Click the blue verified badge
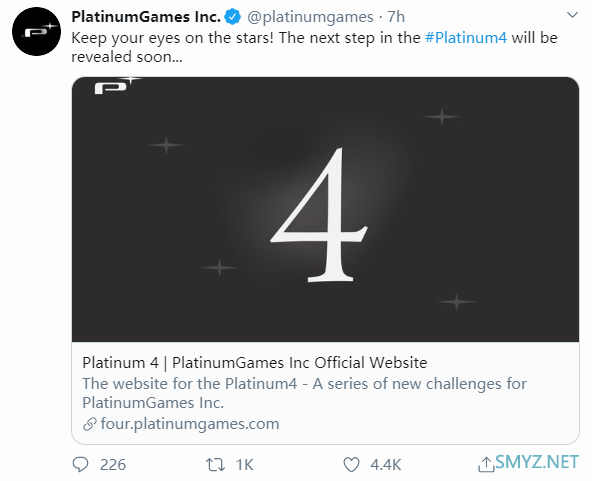 pyautogui.click(x=233, y=17)
